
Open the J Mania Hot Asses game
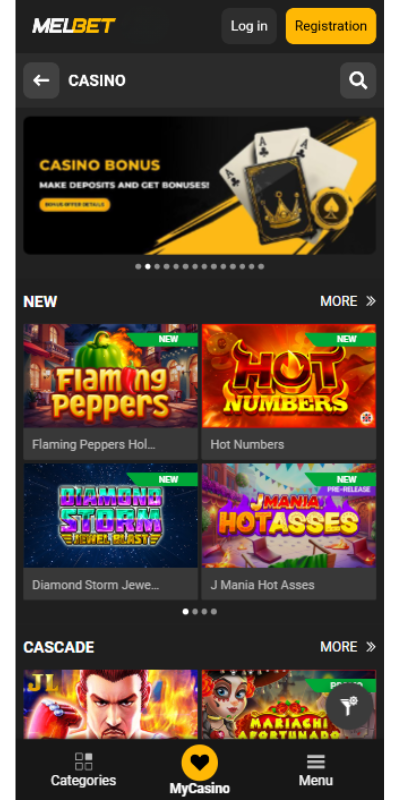[x=289, y=532]
